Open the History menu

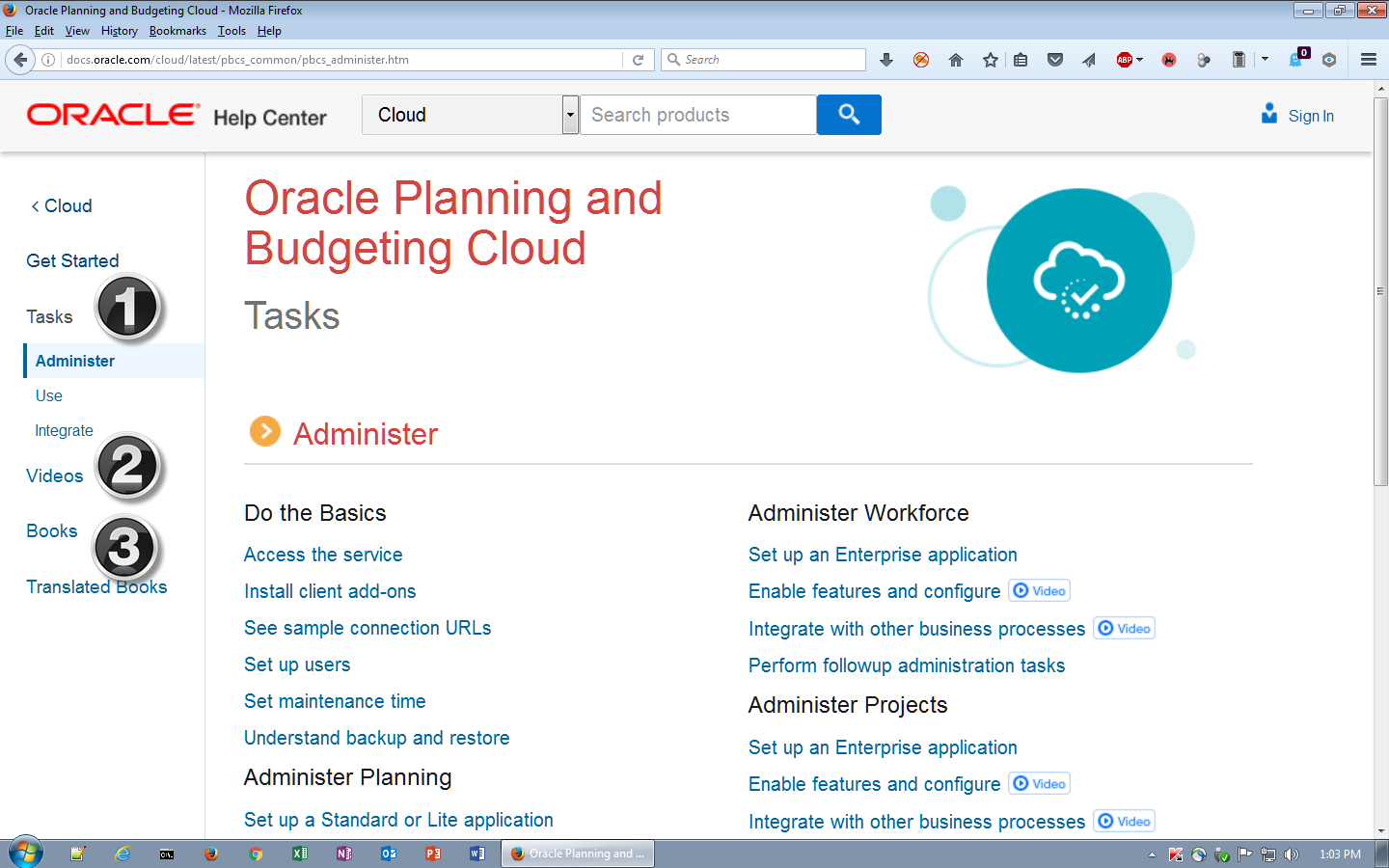tap(120, 31)
